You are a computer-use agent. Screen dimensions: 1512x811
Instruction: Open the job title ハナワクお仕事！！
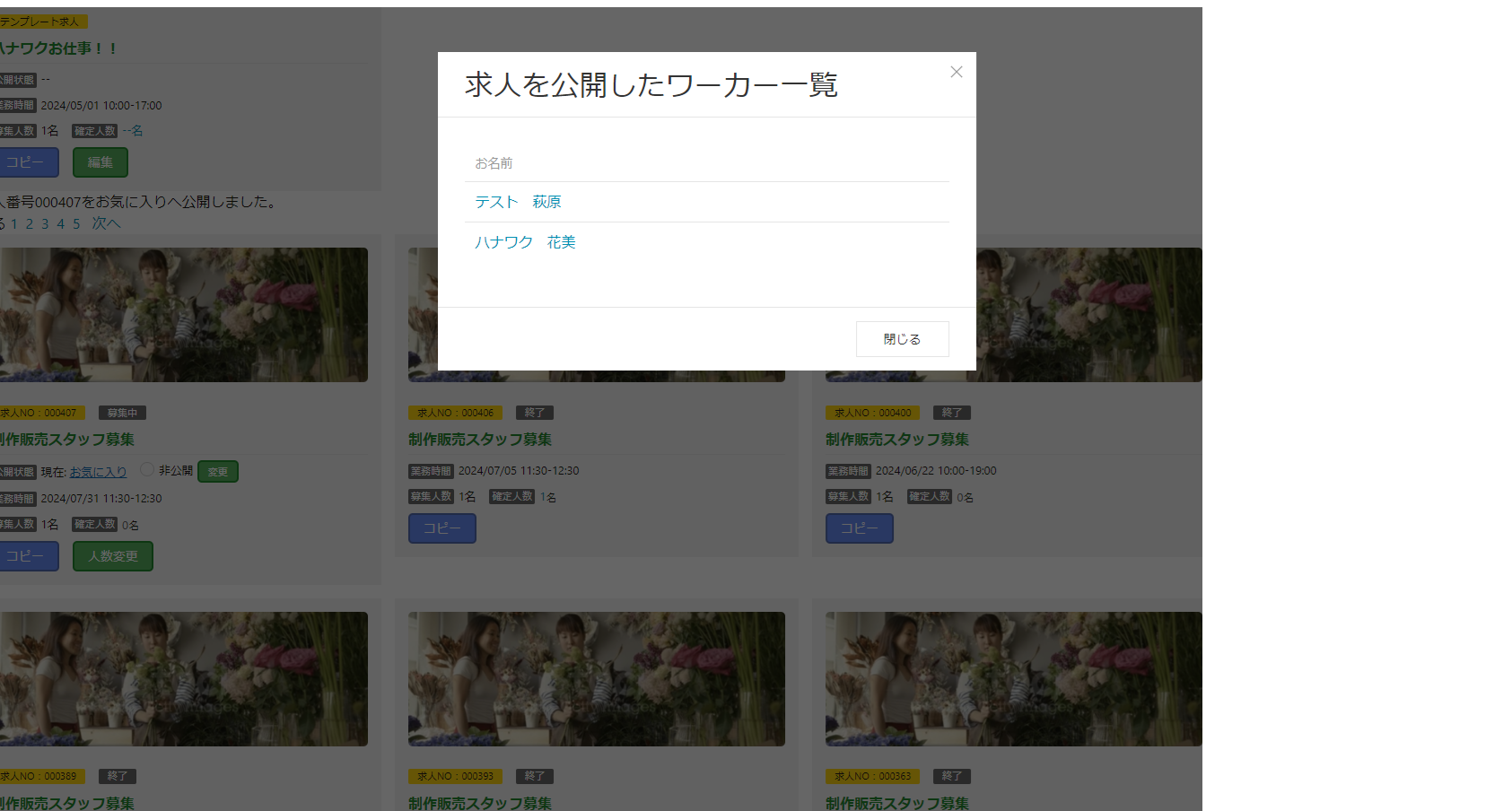pyautogui.click(x=56, y=48)
